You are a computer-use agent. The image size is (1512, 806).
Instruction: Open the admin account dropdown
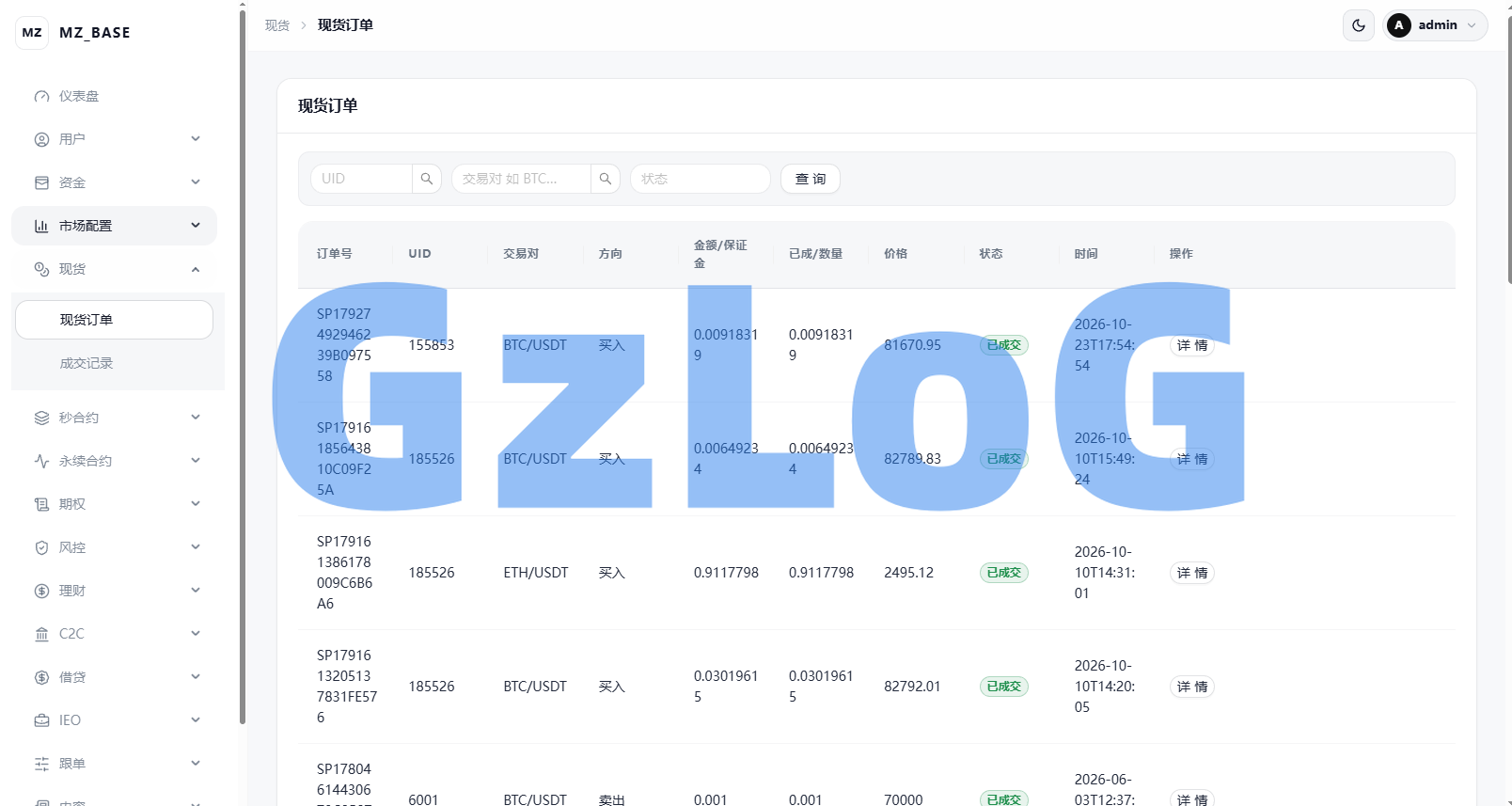click(x=1436, y=25)
